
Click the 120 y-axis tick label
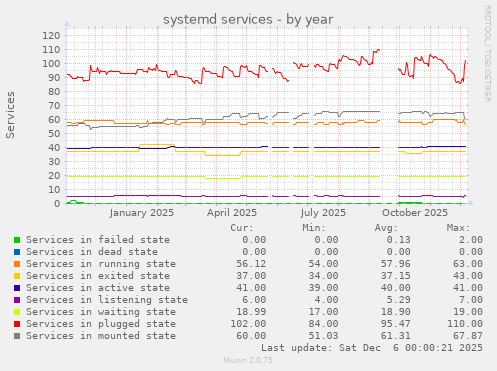coord(51,35)
